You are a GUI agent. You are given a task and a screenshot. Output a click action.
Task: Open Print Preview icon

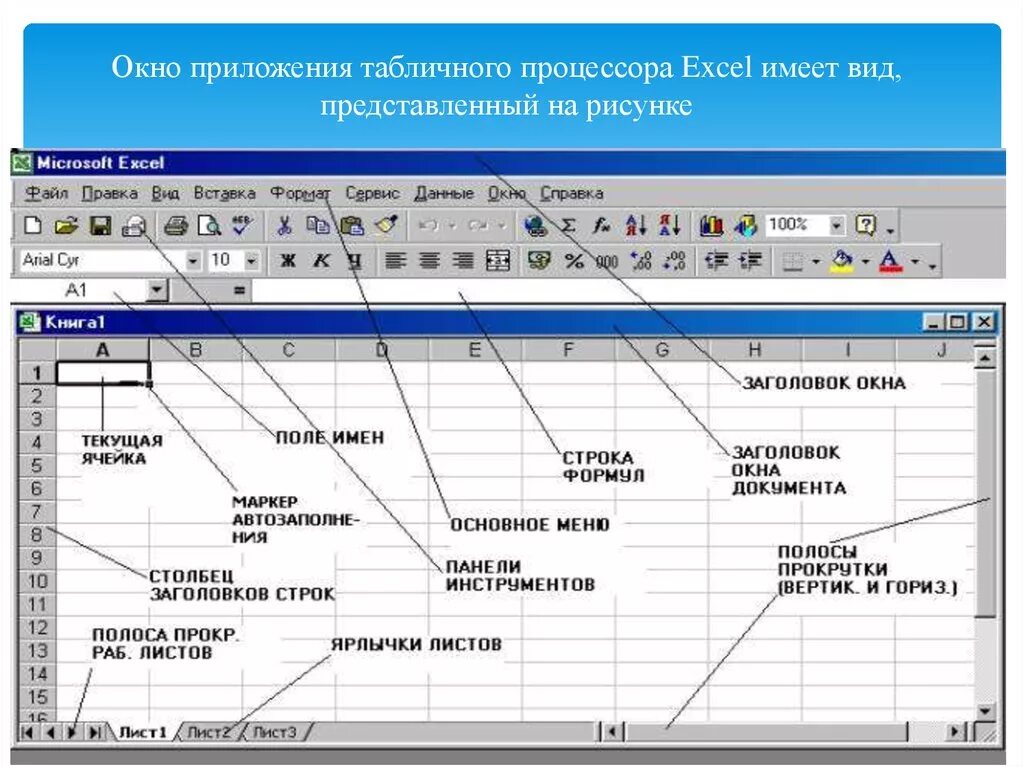tap(209, 226)
